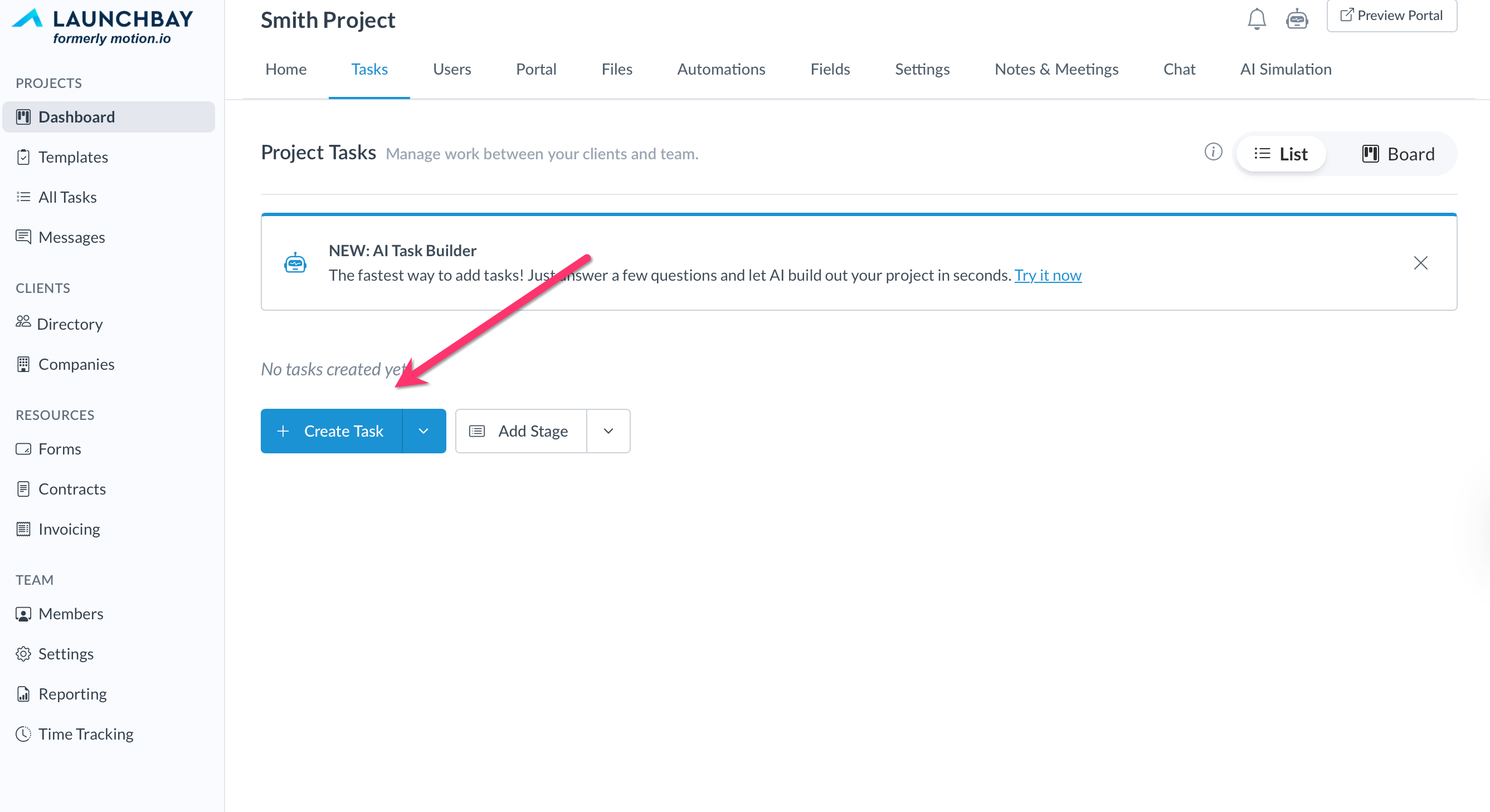Open Reporting in sidebar
This screenshot has width=1490, height=812.
click(72, 693)
